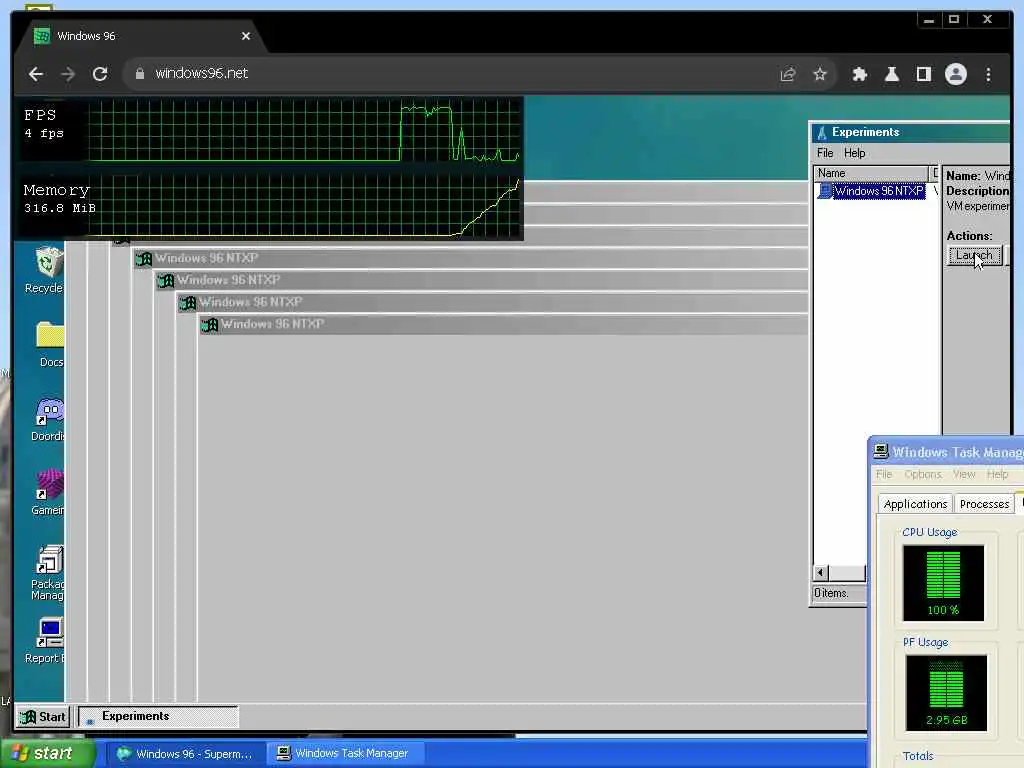Click the XP start button

pos(48,754)
